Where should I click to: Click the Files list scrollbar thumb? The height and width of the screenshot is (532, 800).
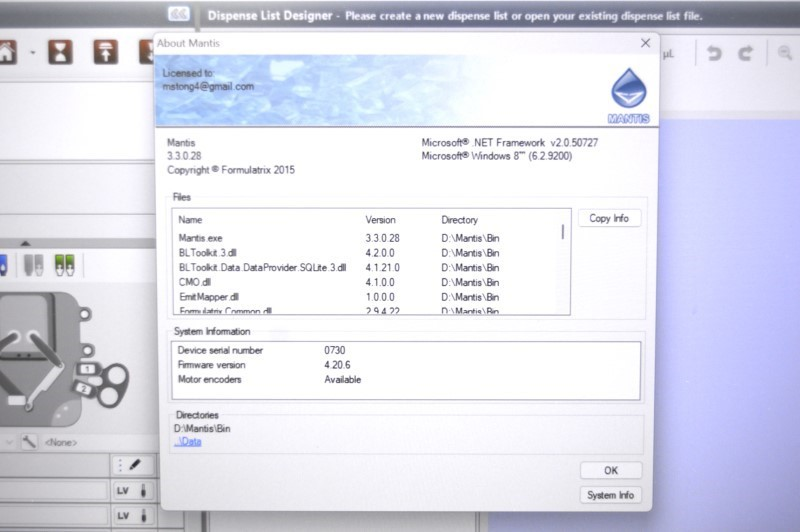pyautogui.click(x=563, y=232)
